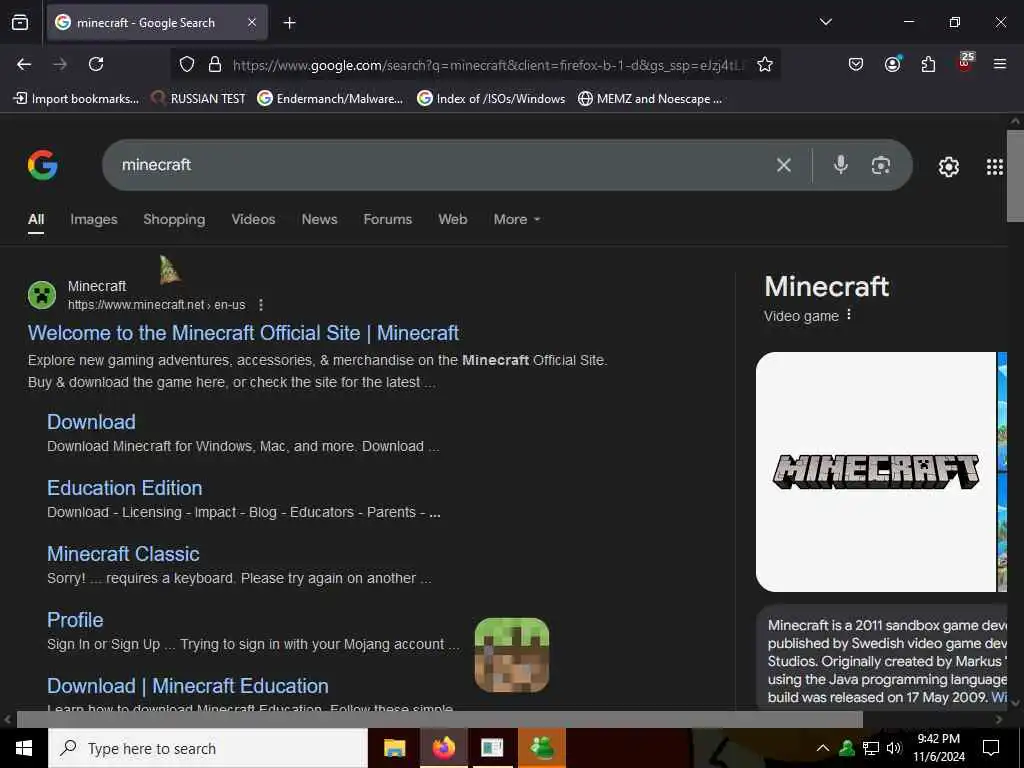Start voice search with microphone

tap(840, 165)
